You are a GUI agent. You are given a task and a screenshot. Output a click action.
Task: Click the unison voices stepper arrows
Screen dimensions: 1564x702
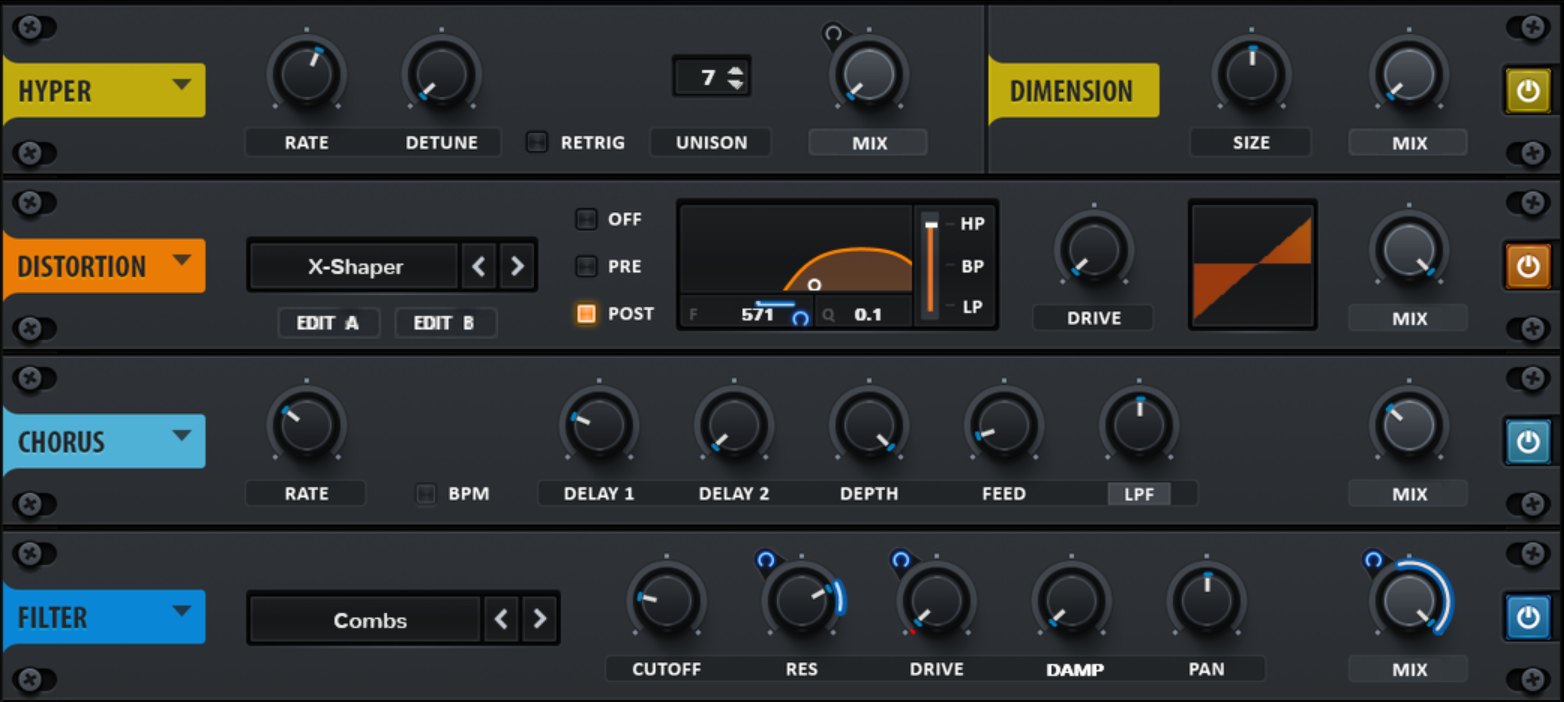[736, 77]
